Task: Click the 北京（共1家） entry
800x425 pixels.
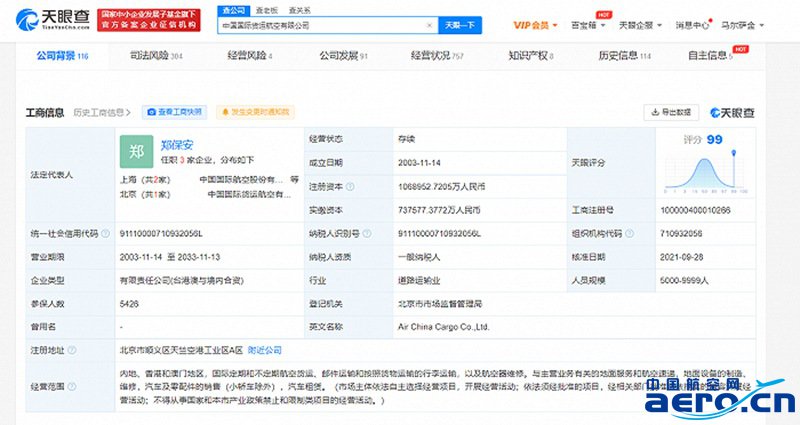Action: tap(145, 194)
